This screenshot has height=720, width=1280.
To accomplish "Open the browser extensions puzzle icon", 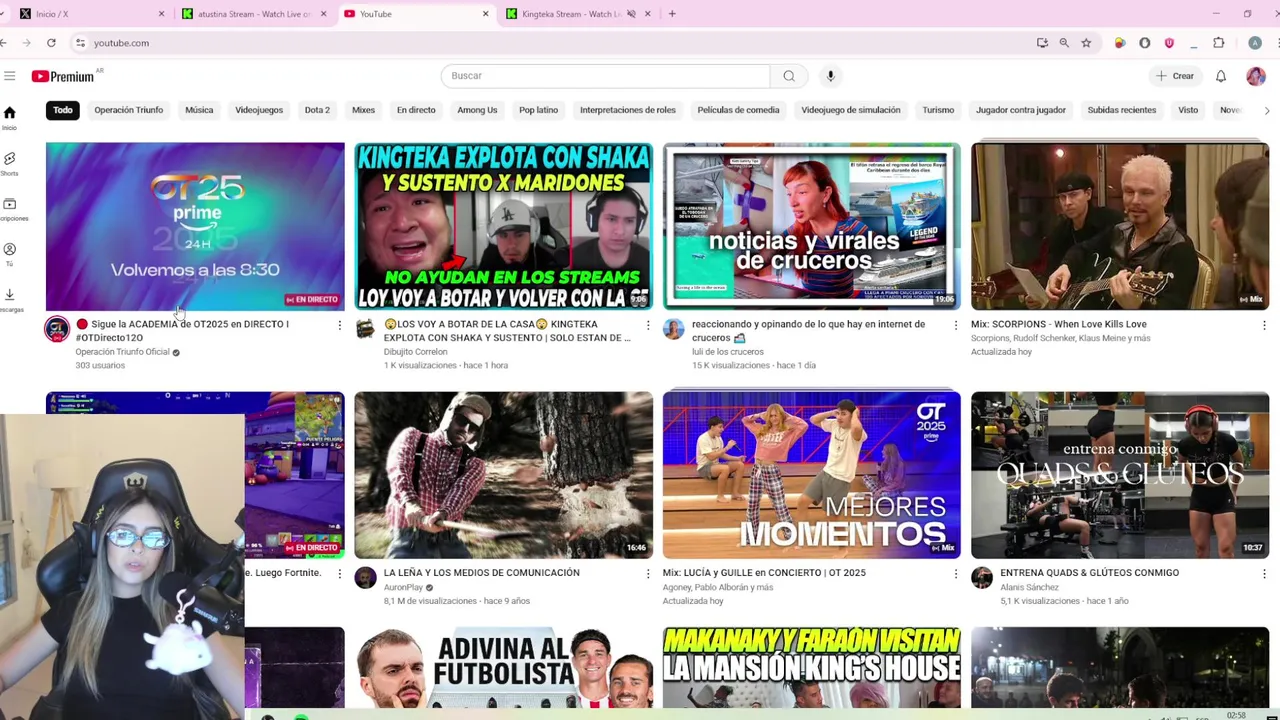I will 1219,43.
